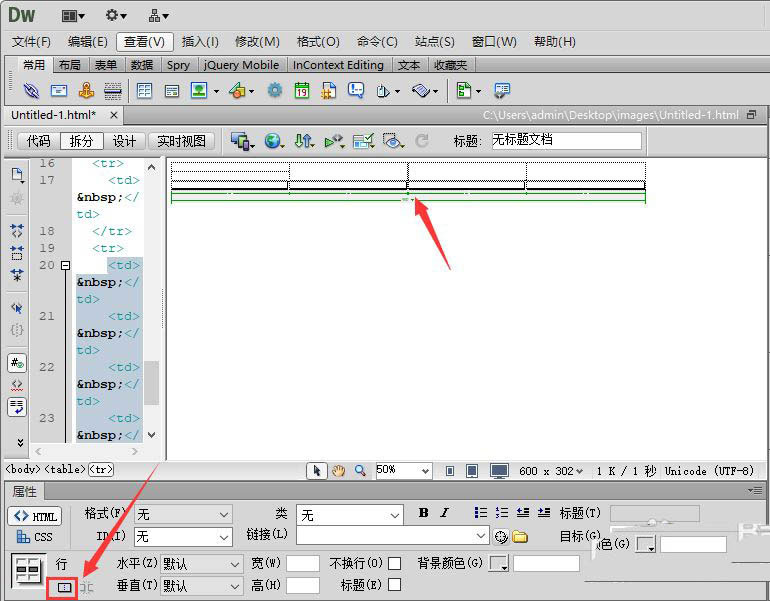Switch to the Spry insert tab
The height and width of the screenshot is (601, 770).
click(178, 65)
